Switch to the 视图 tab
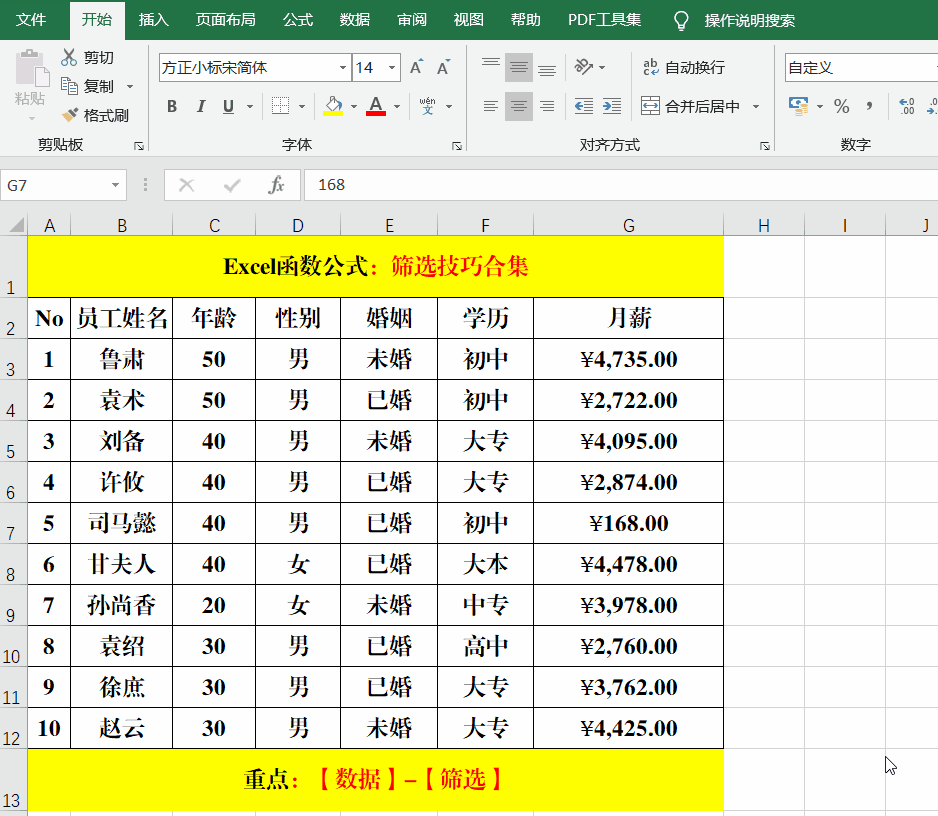This screenshot has height=816, width=938. pos(468,20)
